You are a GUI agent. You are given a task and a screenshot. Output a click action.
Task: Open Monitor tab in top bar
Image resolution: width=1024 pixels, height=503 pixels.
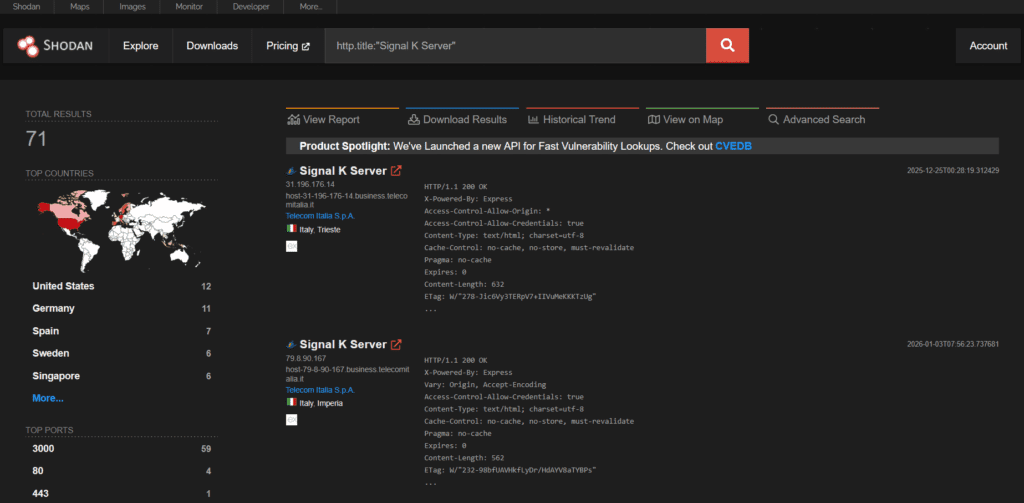[189, 7]
